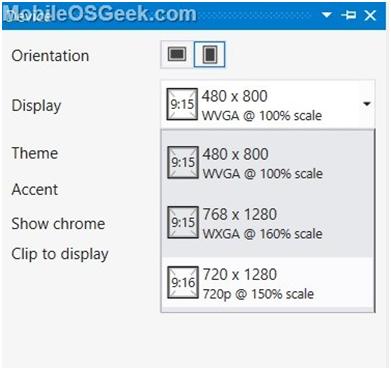Screen dimensions: 391x370
Task: Collapse the Display dropdown using its arrow
Action: (x=367, y=104)
